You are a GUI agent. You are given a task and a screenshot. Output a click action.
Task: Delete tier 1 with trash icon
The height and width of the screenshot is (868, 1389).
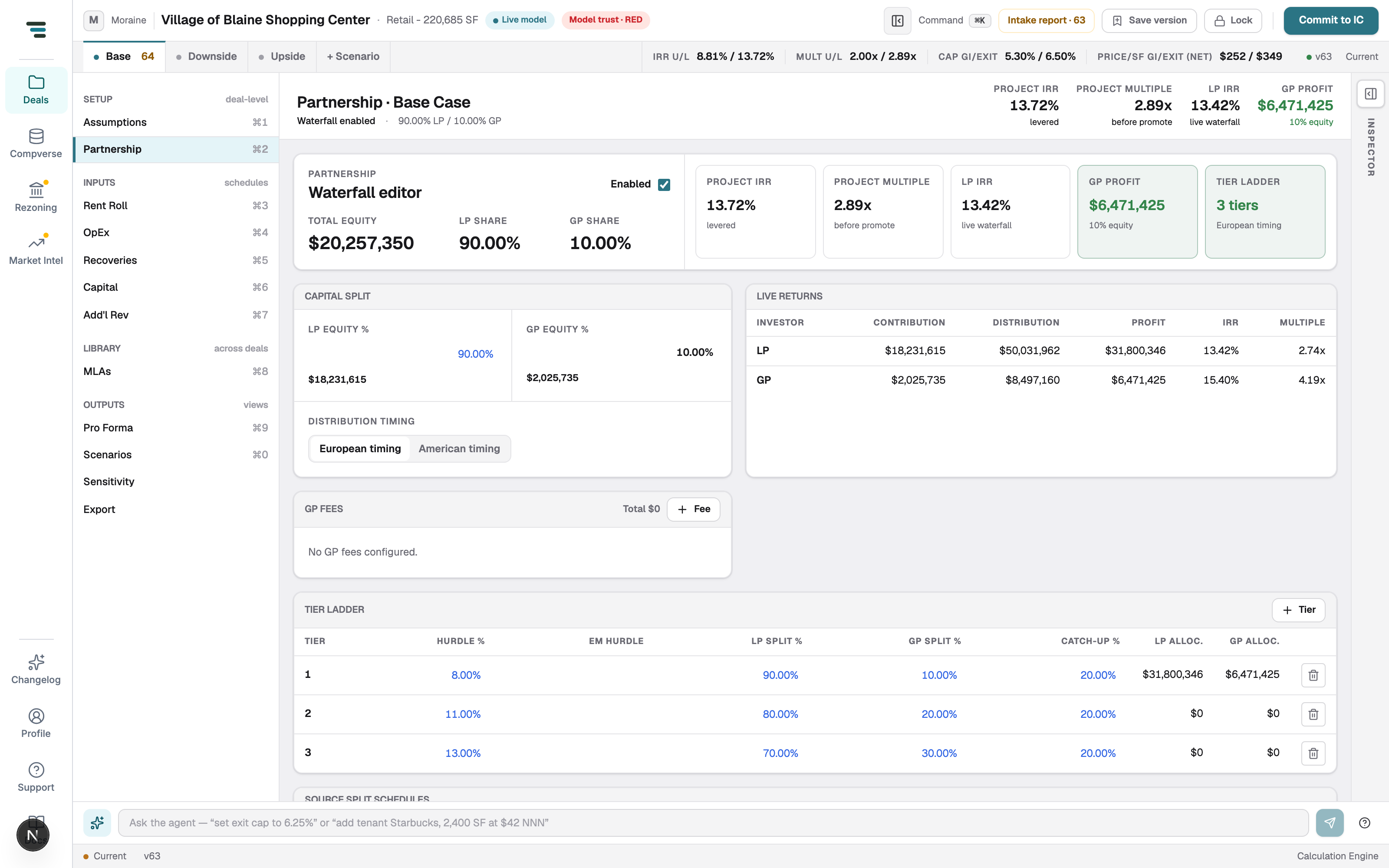tap(1313, 675)
